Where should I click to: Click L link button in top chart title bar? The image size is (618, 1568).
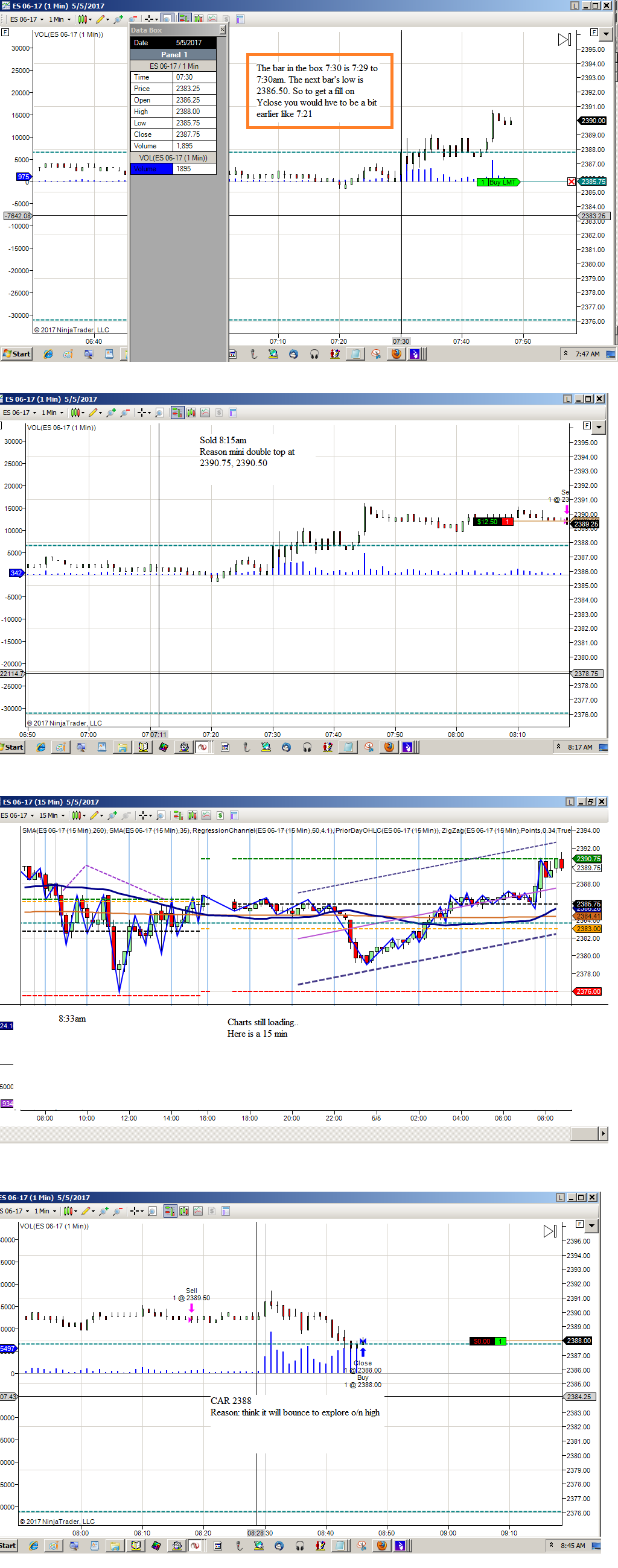575,5
